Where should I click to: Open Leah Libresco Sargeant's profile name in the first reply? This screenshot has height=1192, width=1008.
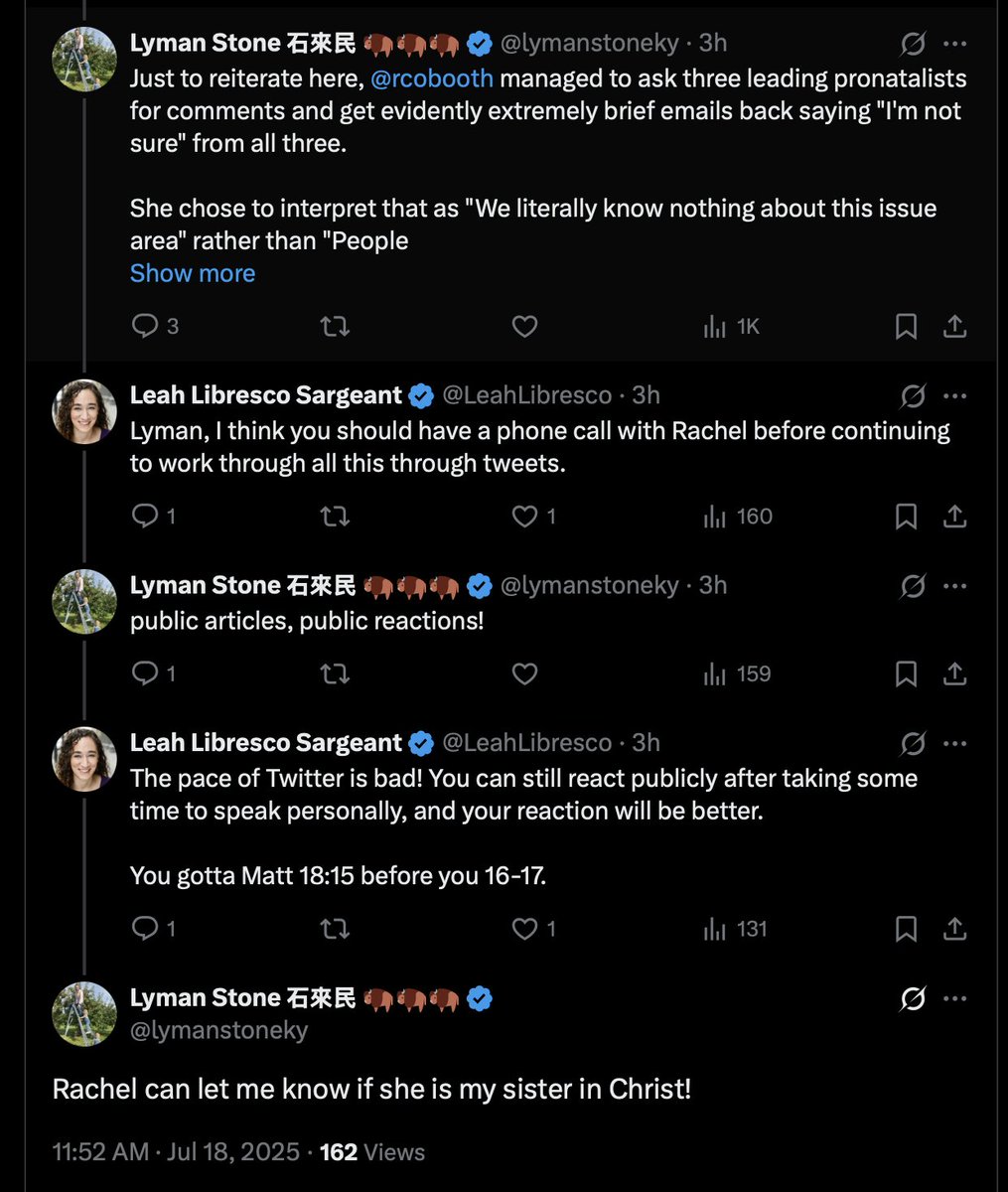(266, 395)
